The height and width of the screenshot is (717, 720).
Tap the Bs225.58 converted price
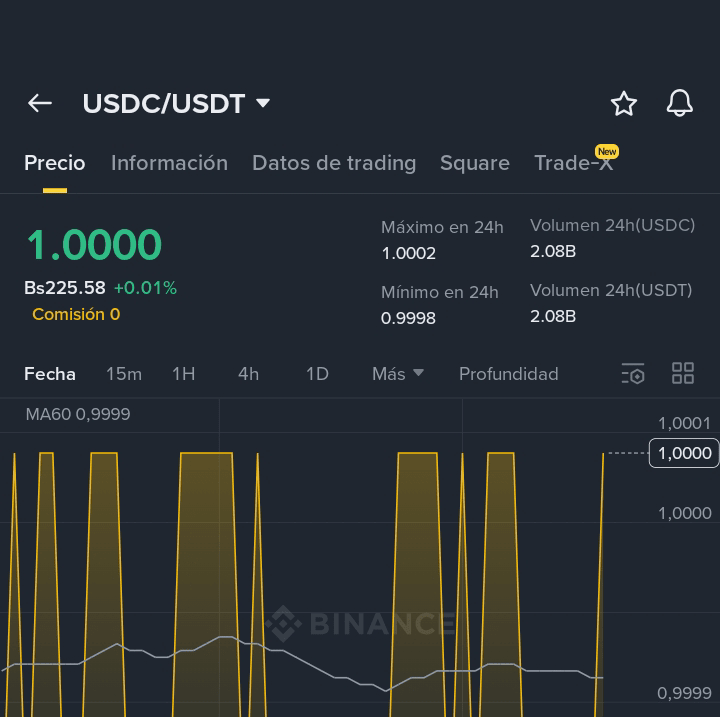(65, 288)
